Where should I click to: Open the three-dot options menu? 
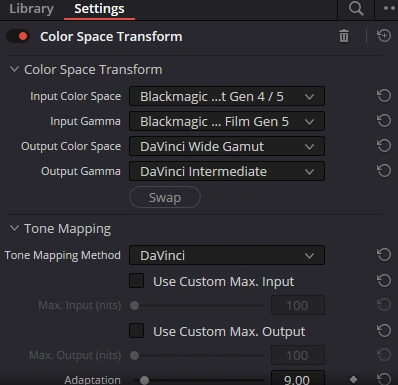pos(390,9)
